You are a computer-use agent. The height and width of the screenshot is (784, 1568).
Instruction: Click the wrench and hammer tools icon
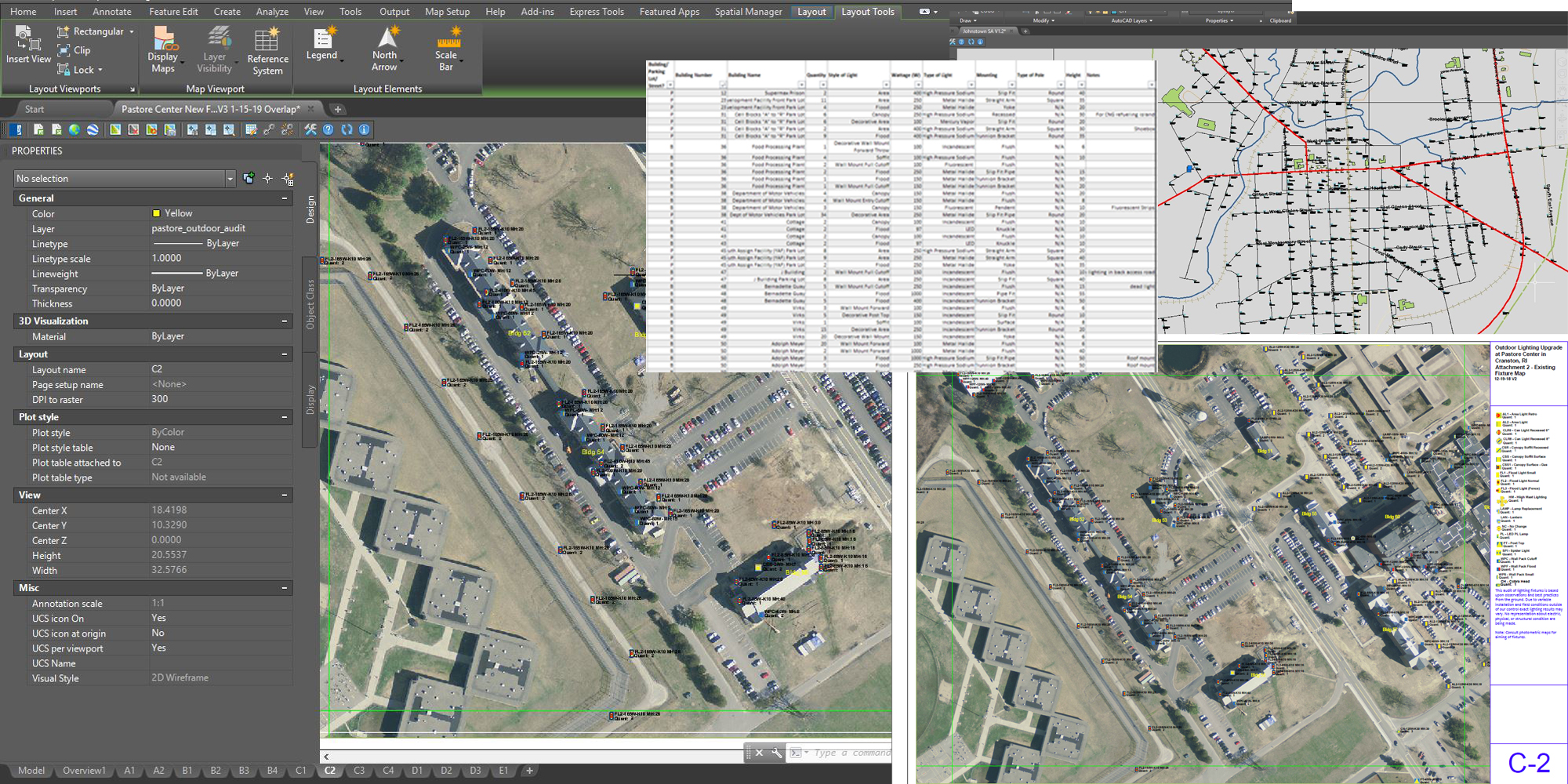click(x=310, y=130)
